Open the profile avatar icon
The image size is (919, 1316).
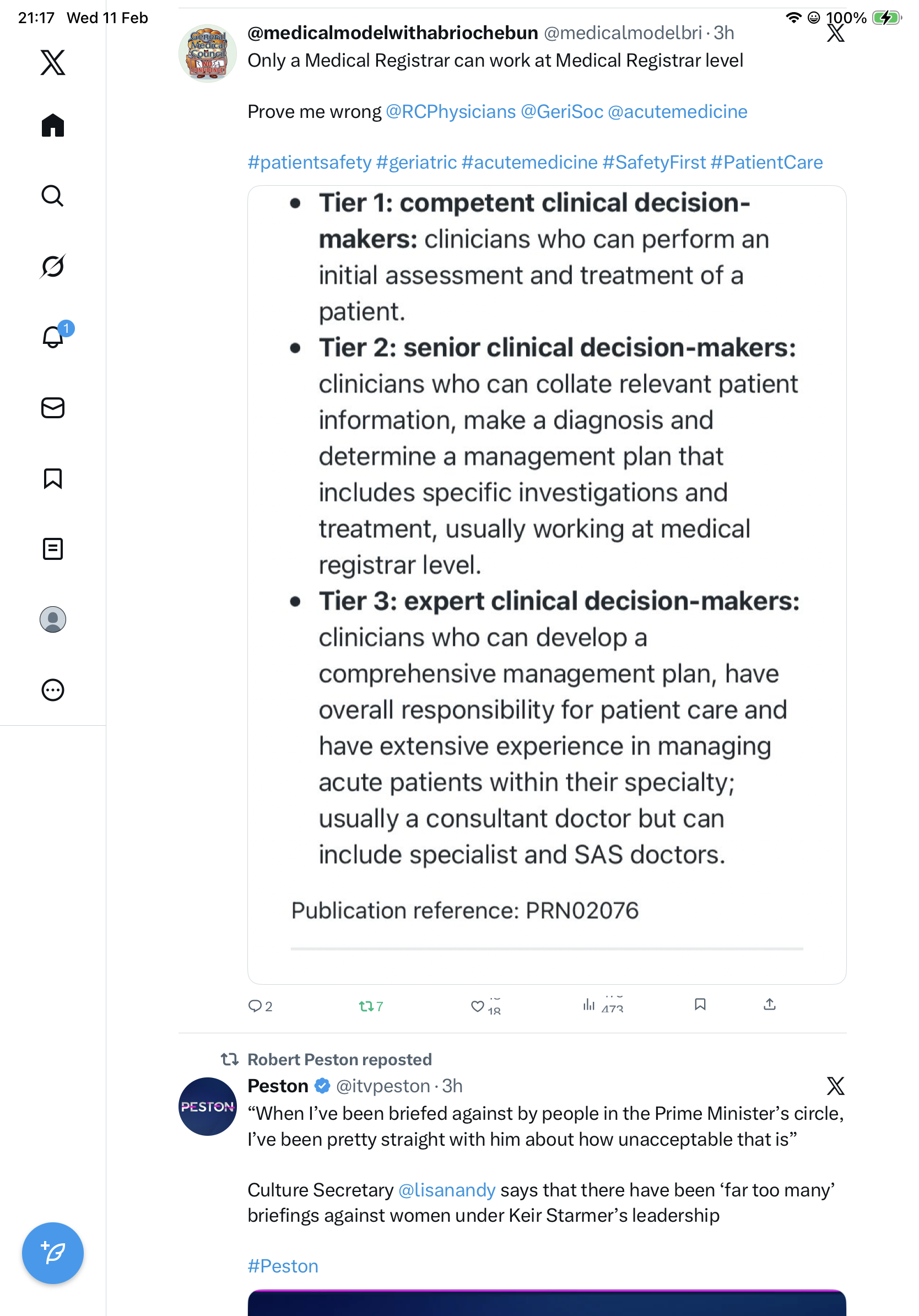coord(53,619)
